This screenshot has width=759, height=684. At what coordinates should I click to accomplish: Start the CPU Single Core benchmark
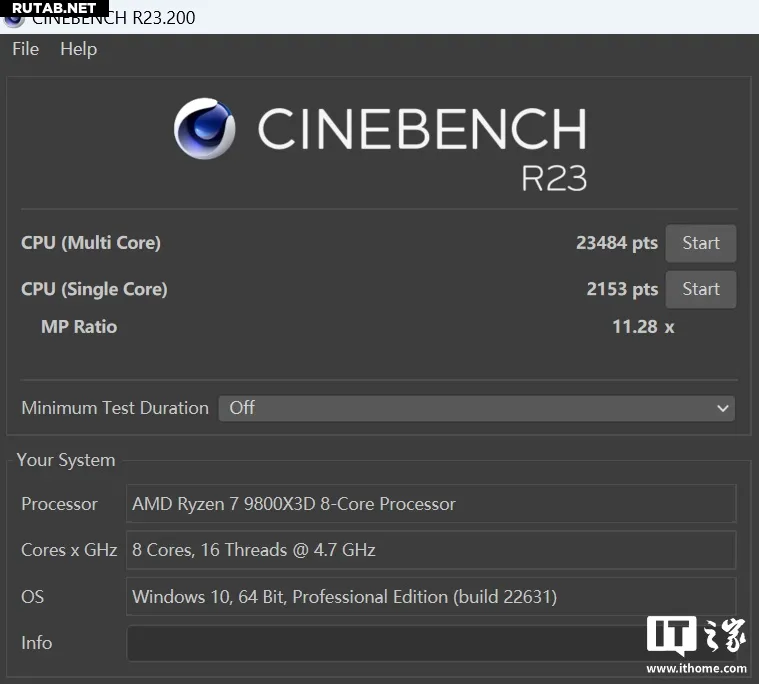click(700, 289)
